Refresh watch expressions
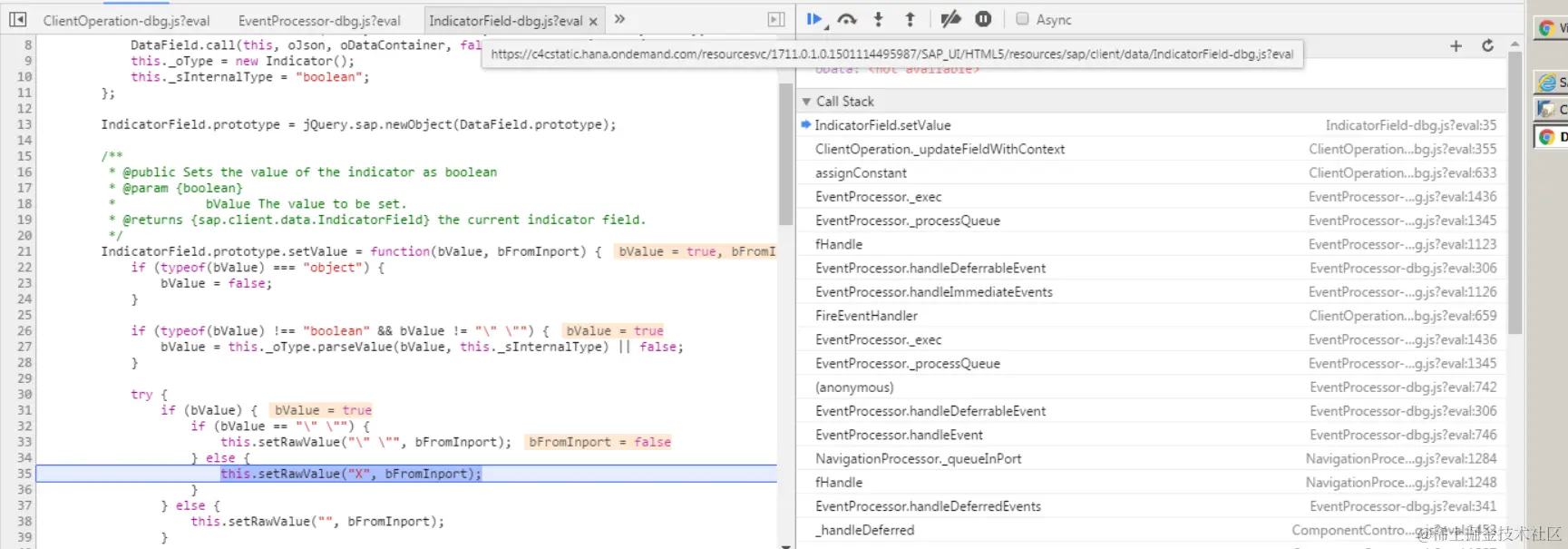This screenshot has width=1568, height=549. click(x=1487, y=45)
